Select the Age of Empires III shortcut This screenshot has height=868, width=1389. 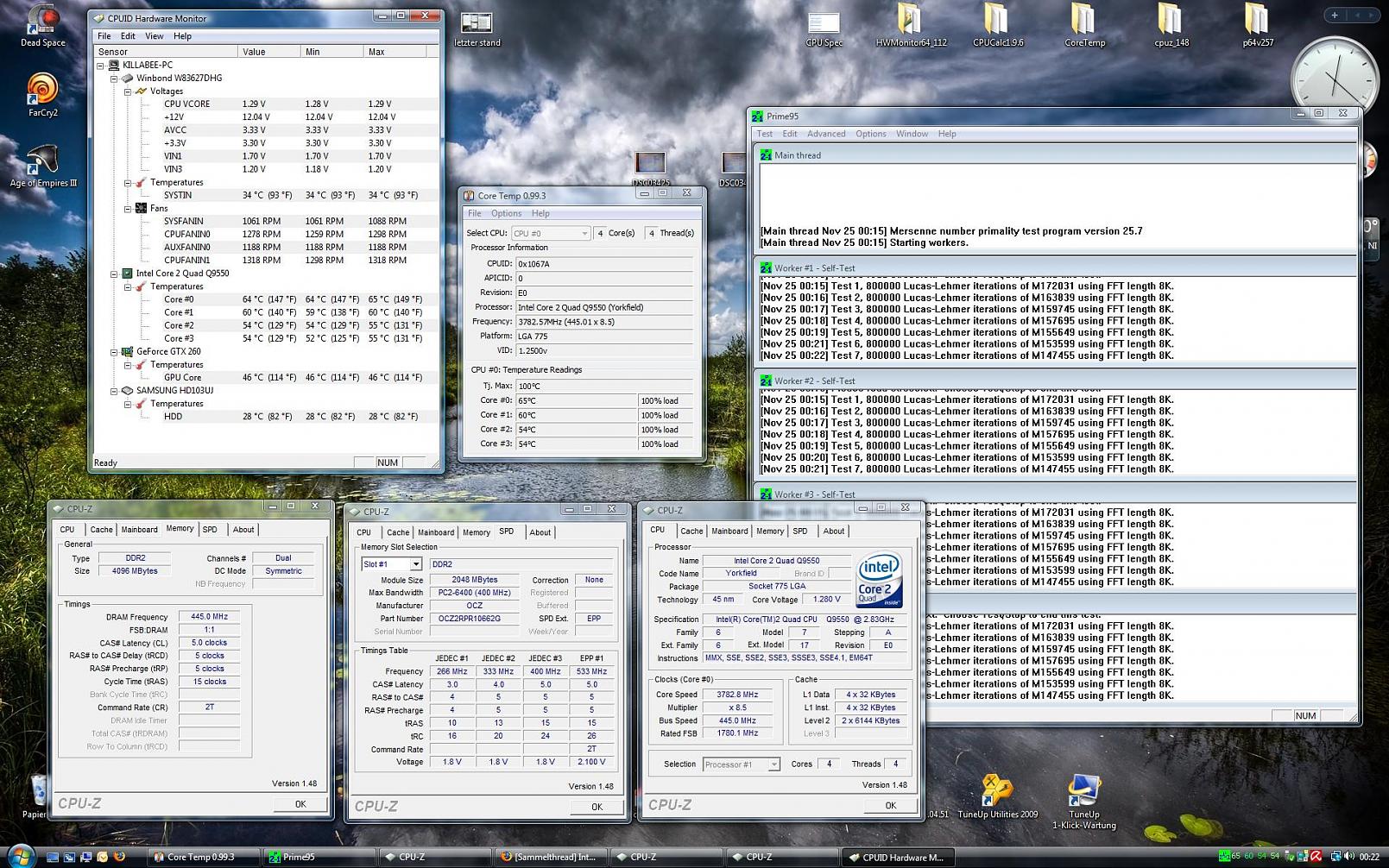pyautogui.click(x=42, y=166)
